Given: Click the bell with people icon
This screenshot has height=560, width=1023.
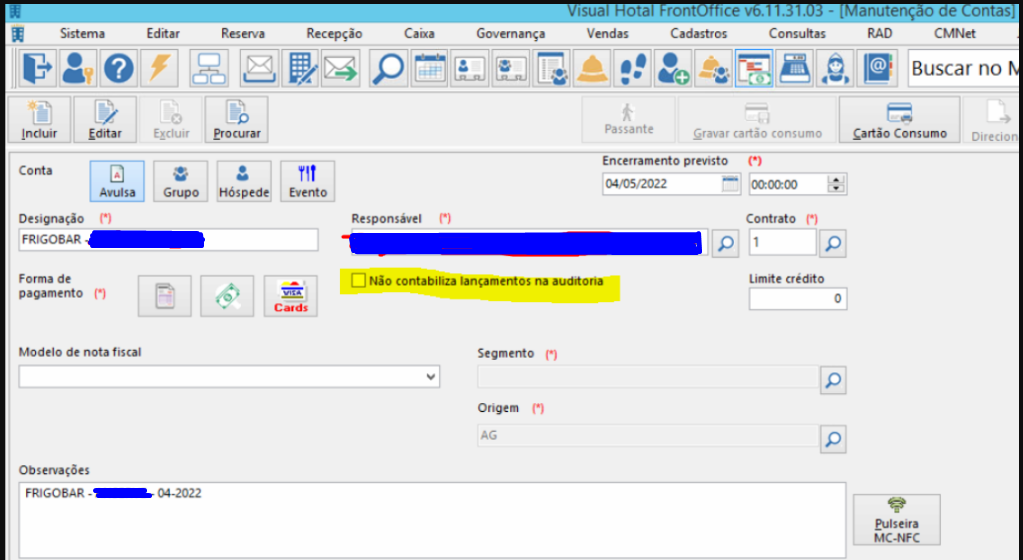Looking at the screenshot, I should point(713,68).
